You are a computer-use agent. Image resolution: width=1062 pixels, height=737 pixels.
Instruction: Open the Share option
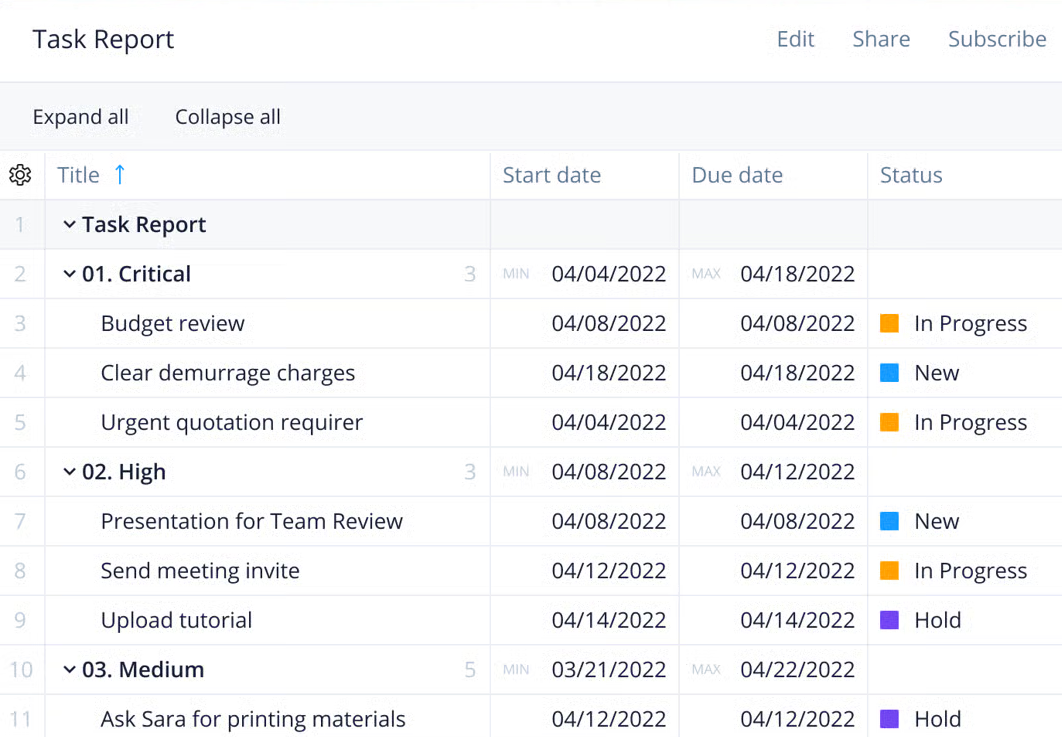[x=881, y=39]
